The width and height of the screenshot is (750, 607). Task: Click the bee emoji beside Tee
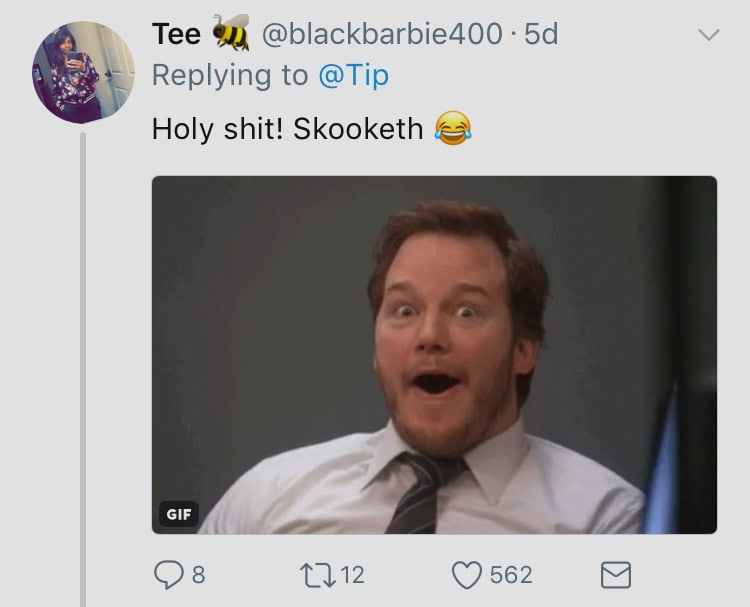(x=231, y=34)
